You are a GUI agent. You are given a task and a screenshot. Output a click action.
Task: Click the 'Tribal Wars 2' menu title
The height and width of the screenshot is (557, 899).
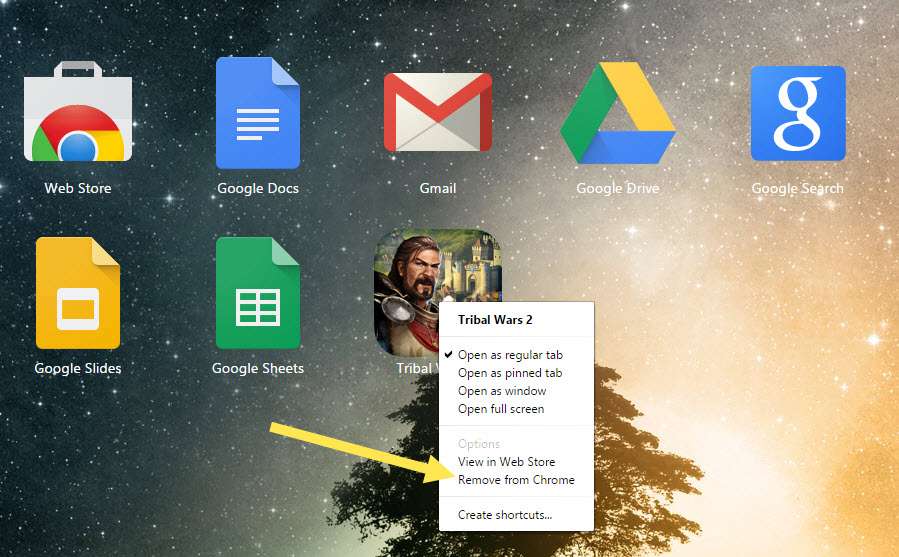[495, 321]
